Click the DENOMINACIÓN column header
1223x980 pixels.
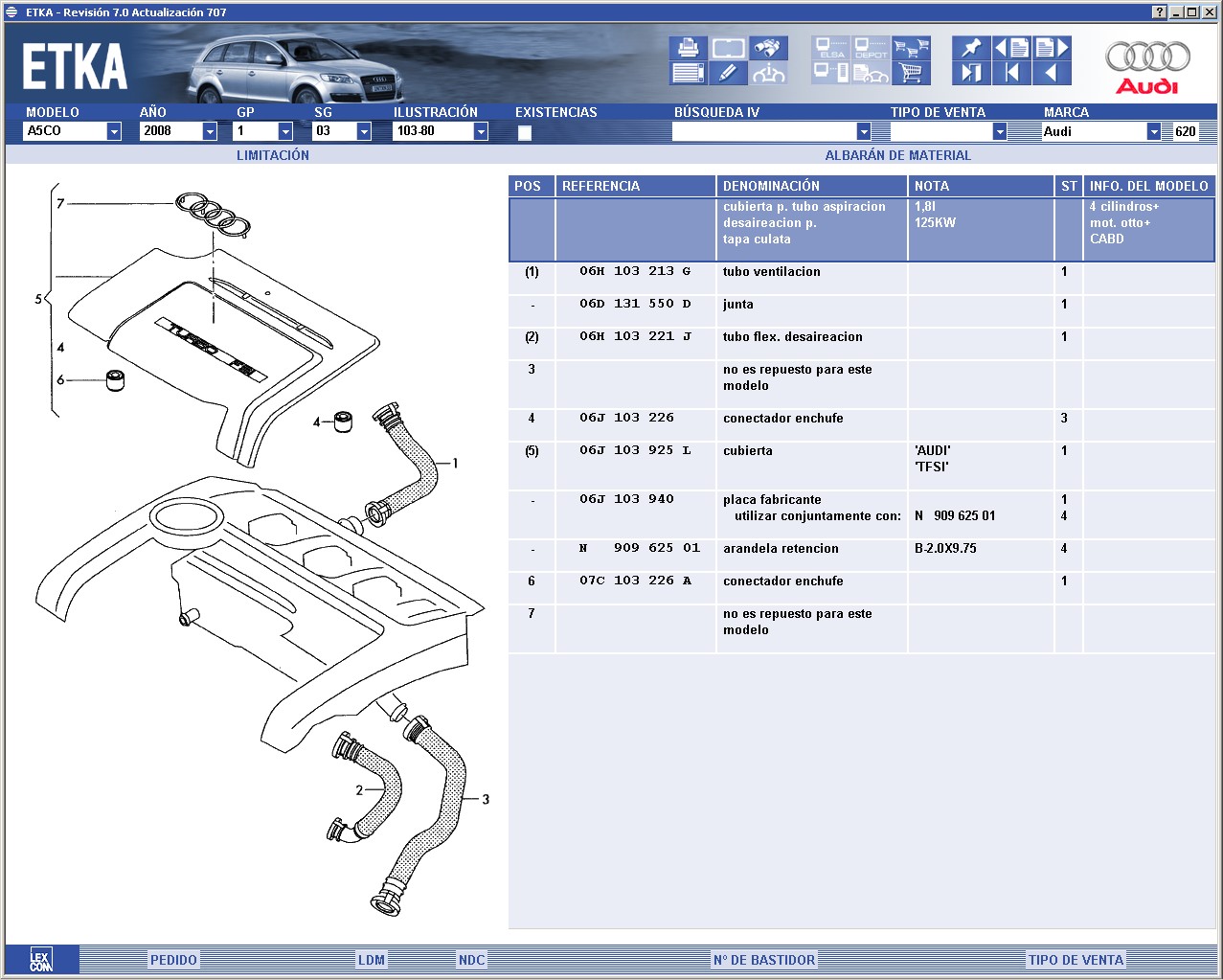pos(812,186)
